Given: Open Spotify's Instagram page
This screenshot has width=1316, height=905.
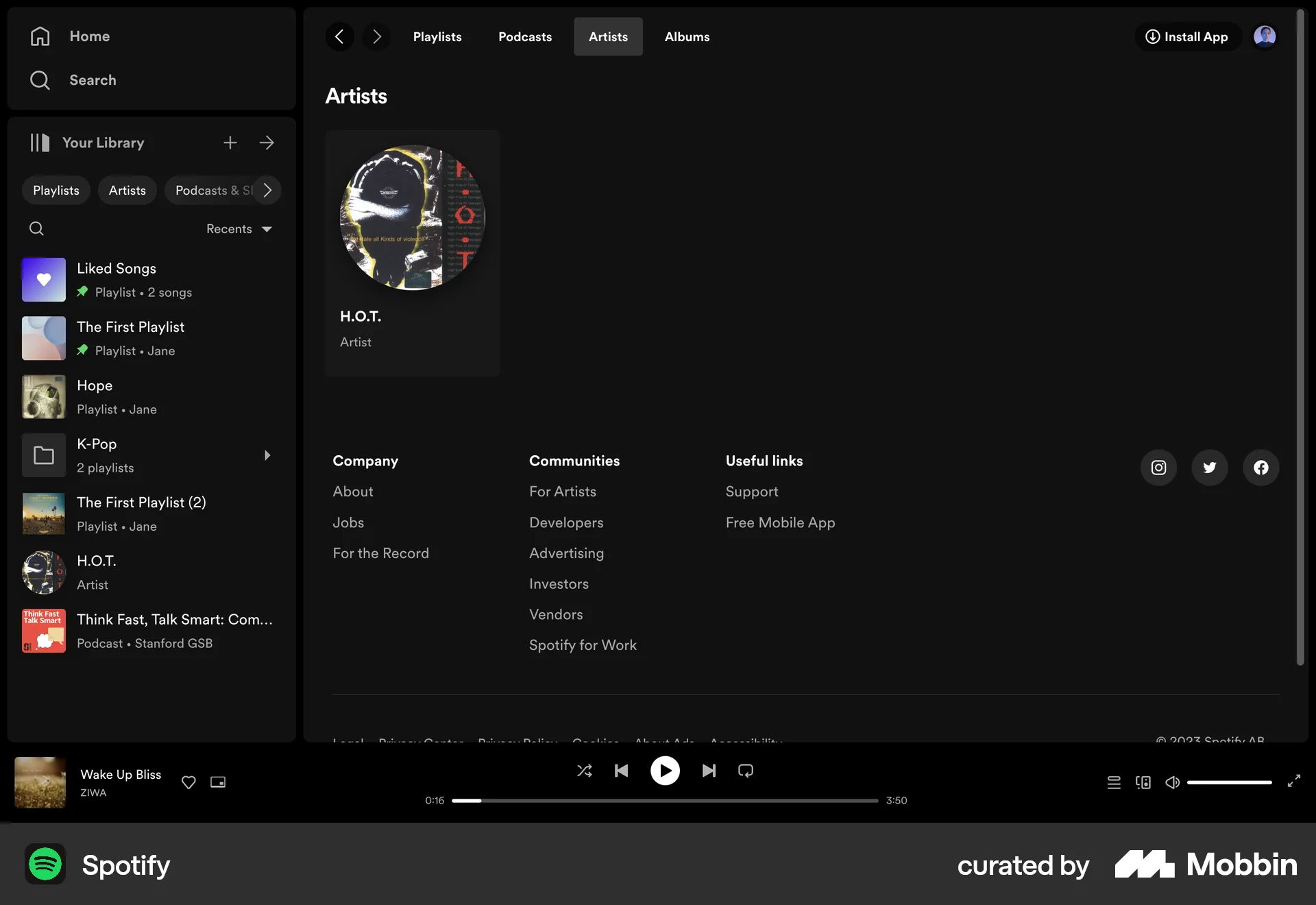Looking at the screenshot, I should point(1158,467).
